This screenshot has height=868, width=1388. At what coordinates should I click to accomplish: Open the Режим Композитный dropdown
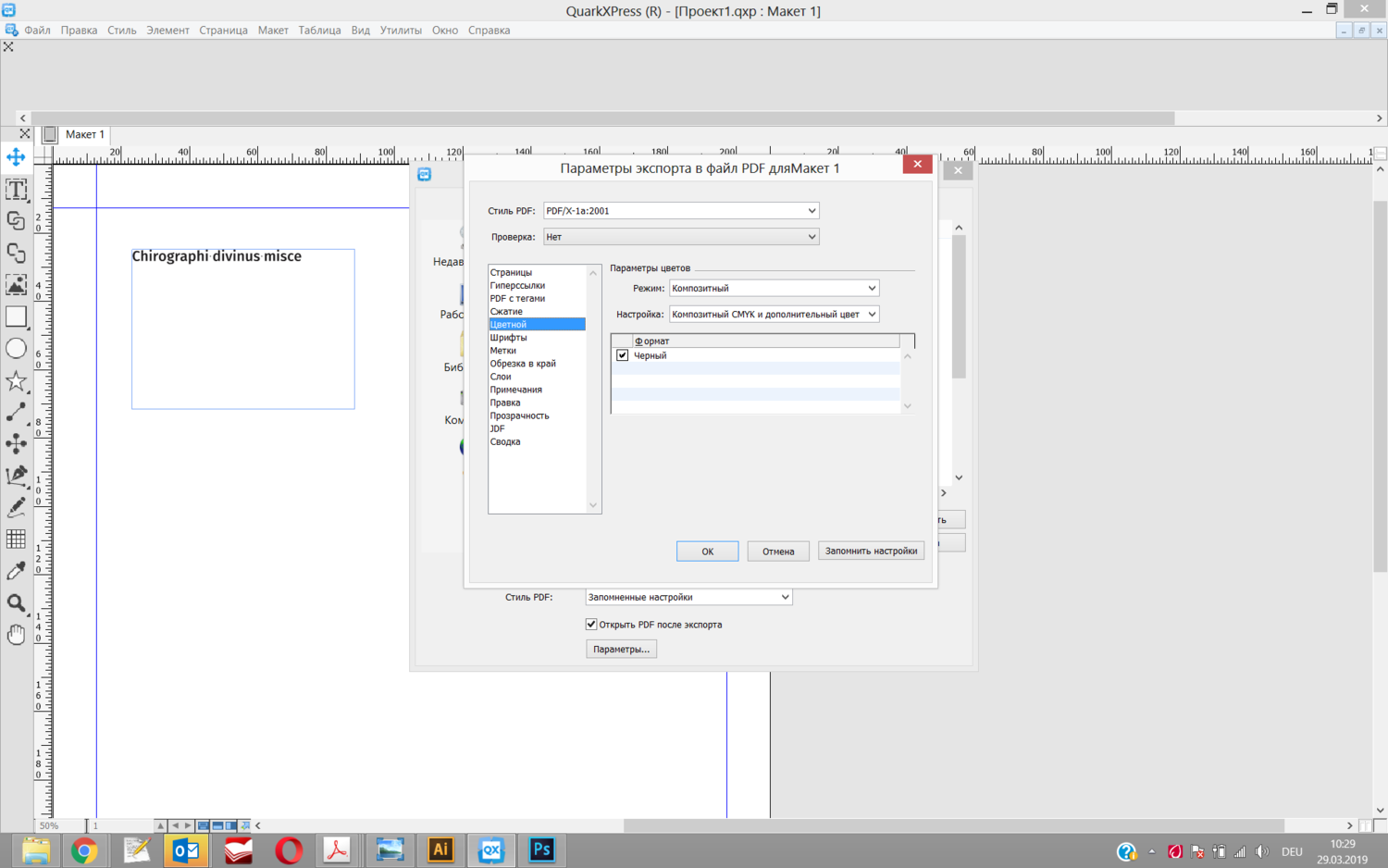[x=774, y=289]
